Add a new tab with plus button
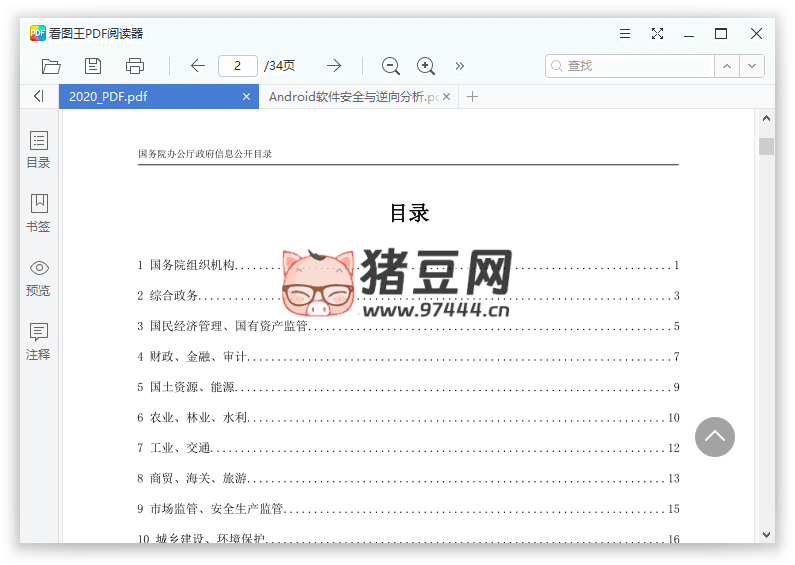This screenshot has width=795, height=565. [x=473, y=97]
